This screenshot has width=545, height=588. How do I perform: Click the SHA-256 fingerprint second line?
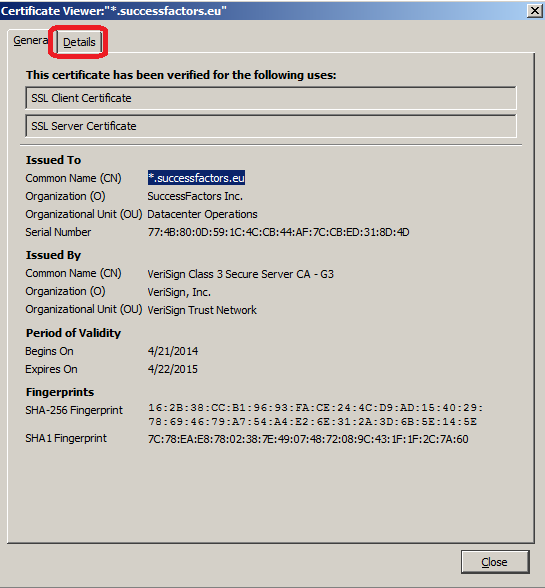(312, 422)
